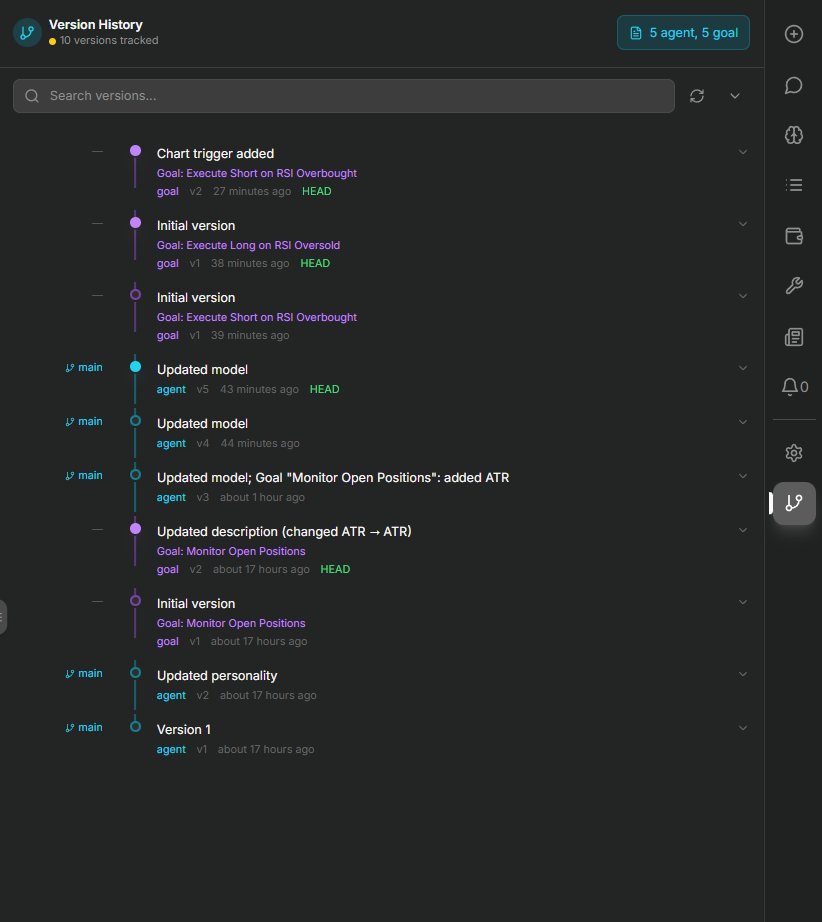Image resolution: width=822 pixels, height=922 pixels.
Task: Click the '44 minutes ago' timestamp
Action: point(259,443)
